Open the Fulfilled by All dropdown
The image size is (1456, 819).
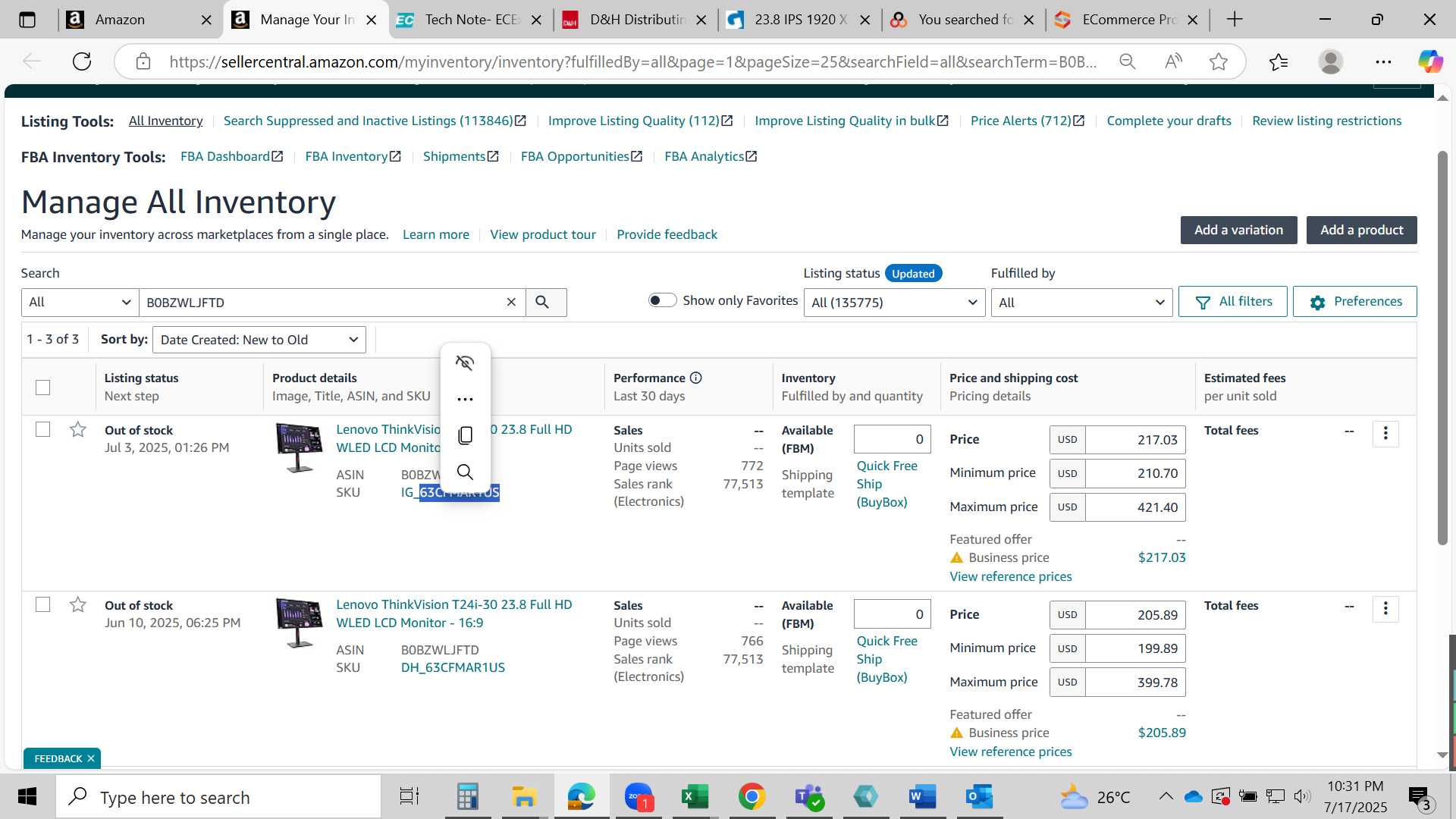coord(1081,303)
